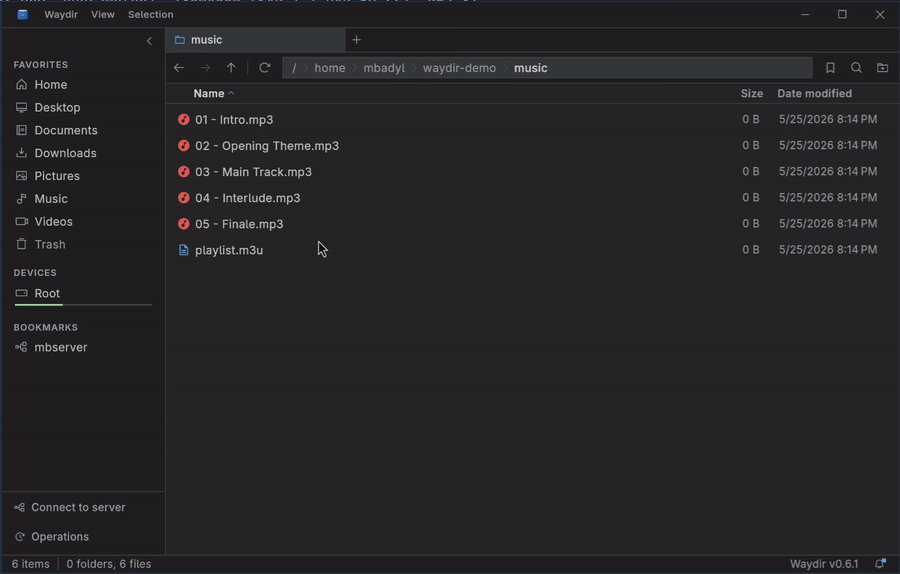
Task: Jump to mbadyl in the breadcrumb
Action: coord(384,68)
